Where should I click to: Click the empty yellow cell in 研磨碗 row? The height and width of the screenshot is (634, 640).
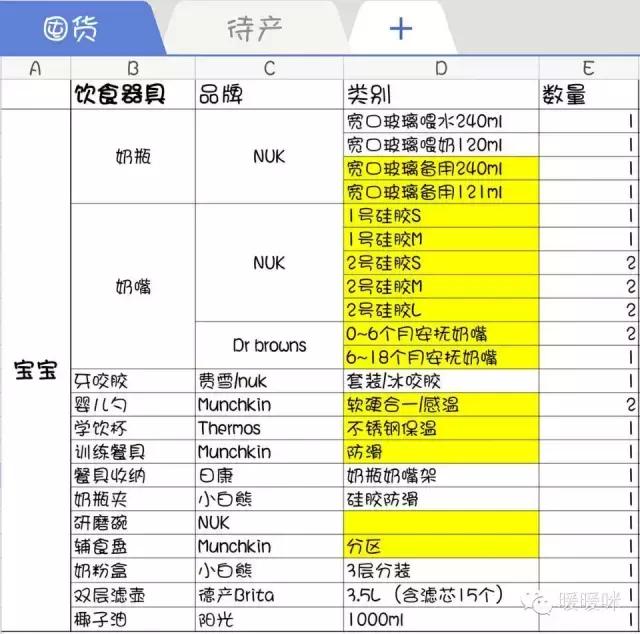(441, 523)
